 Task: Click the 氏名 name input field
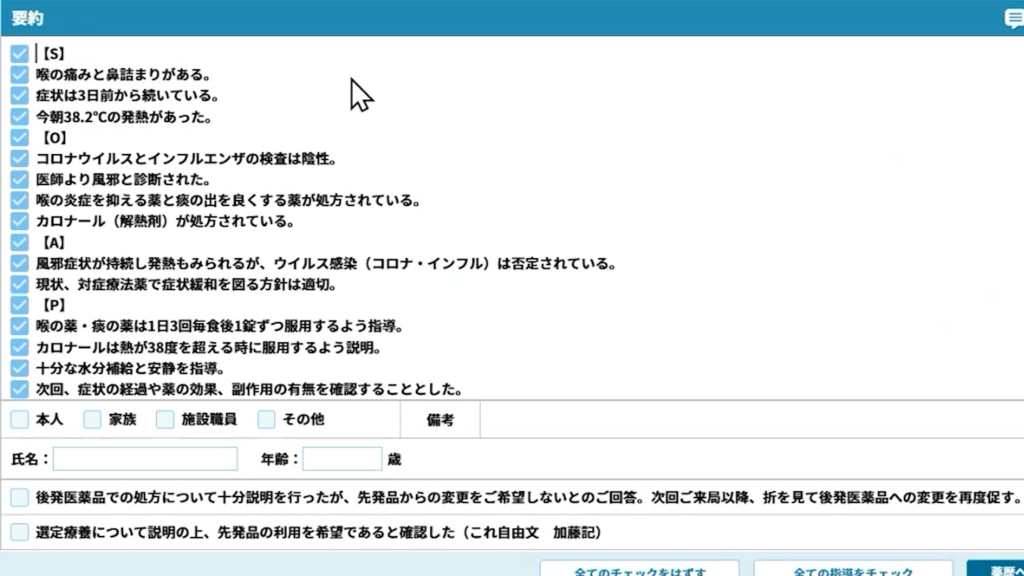click(x=145, y=459)
